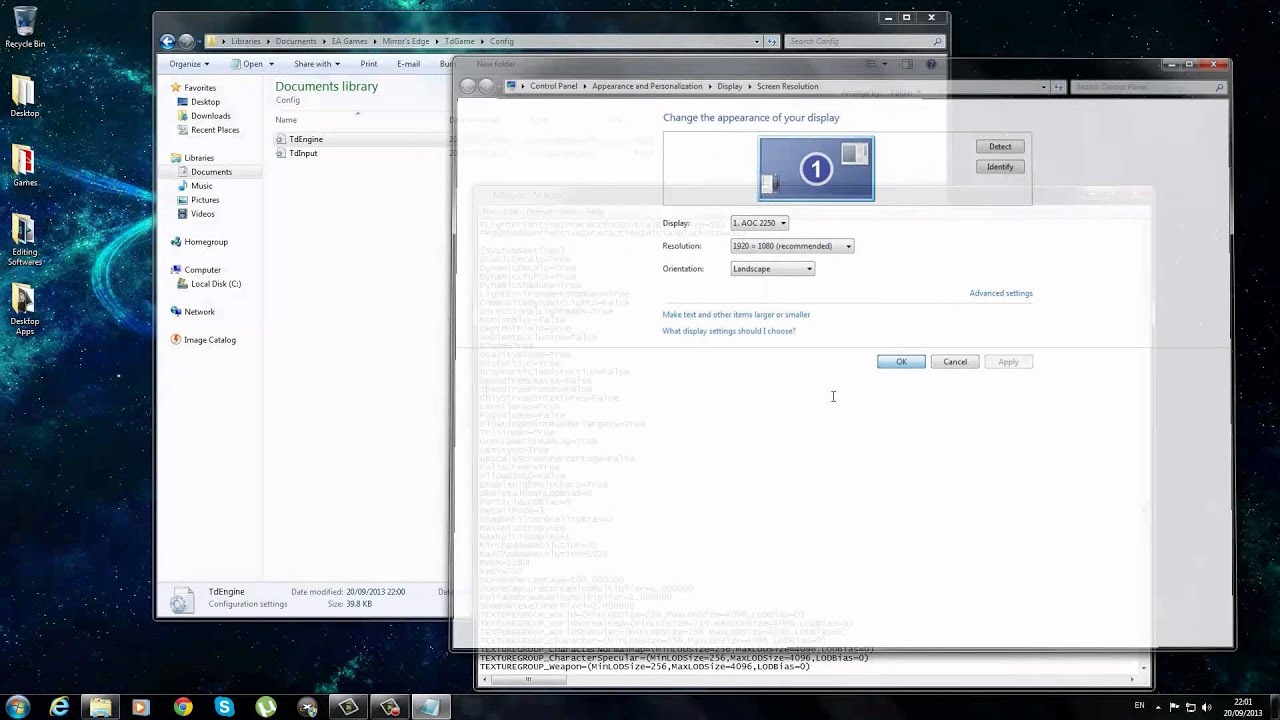
Task: Click Appearance and Personalization breadcrumb
Action: [x=647, y=87]
